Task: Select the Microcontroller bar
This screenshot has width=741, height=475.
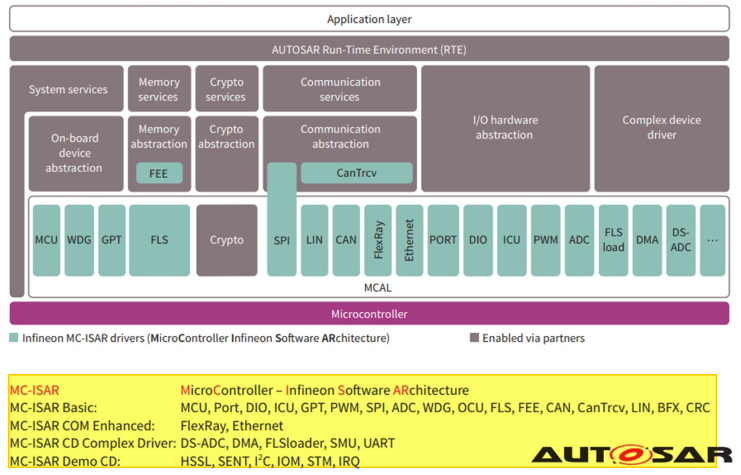Action: tap(369, 314)
